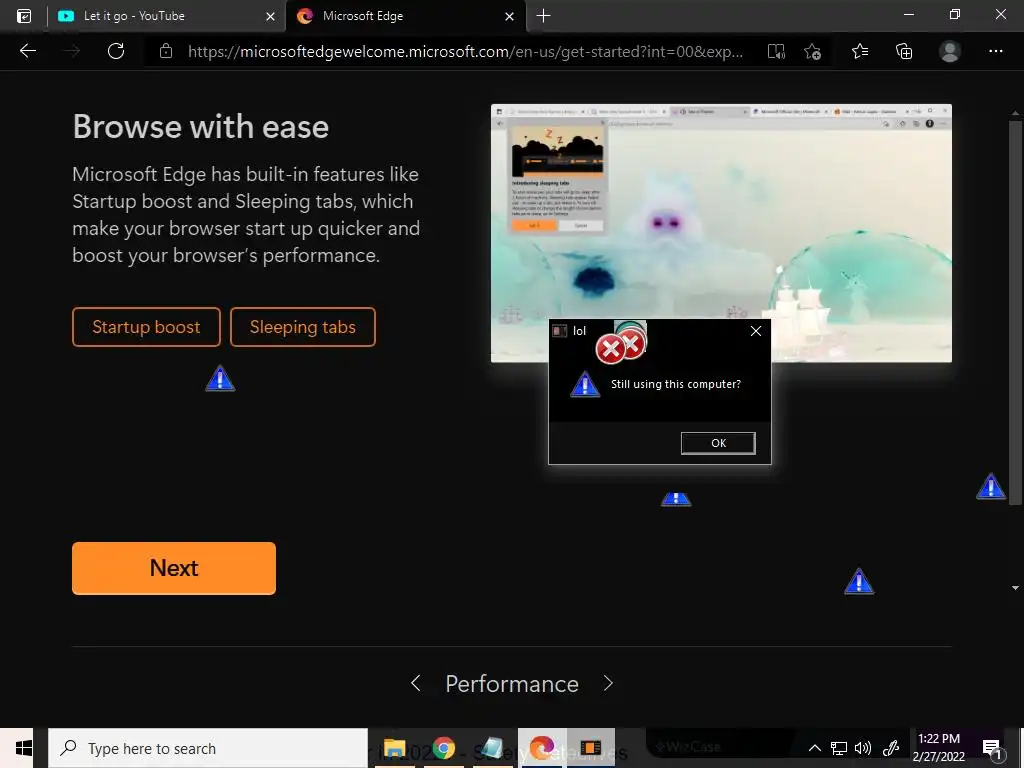Click the address bar URL field
The height and width of the screenshot is (768, 1024).
click(x=465, y=52)
